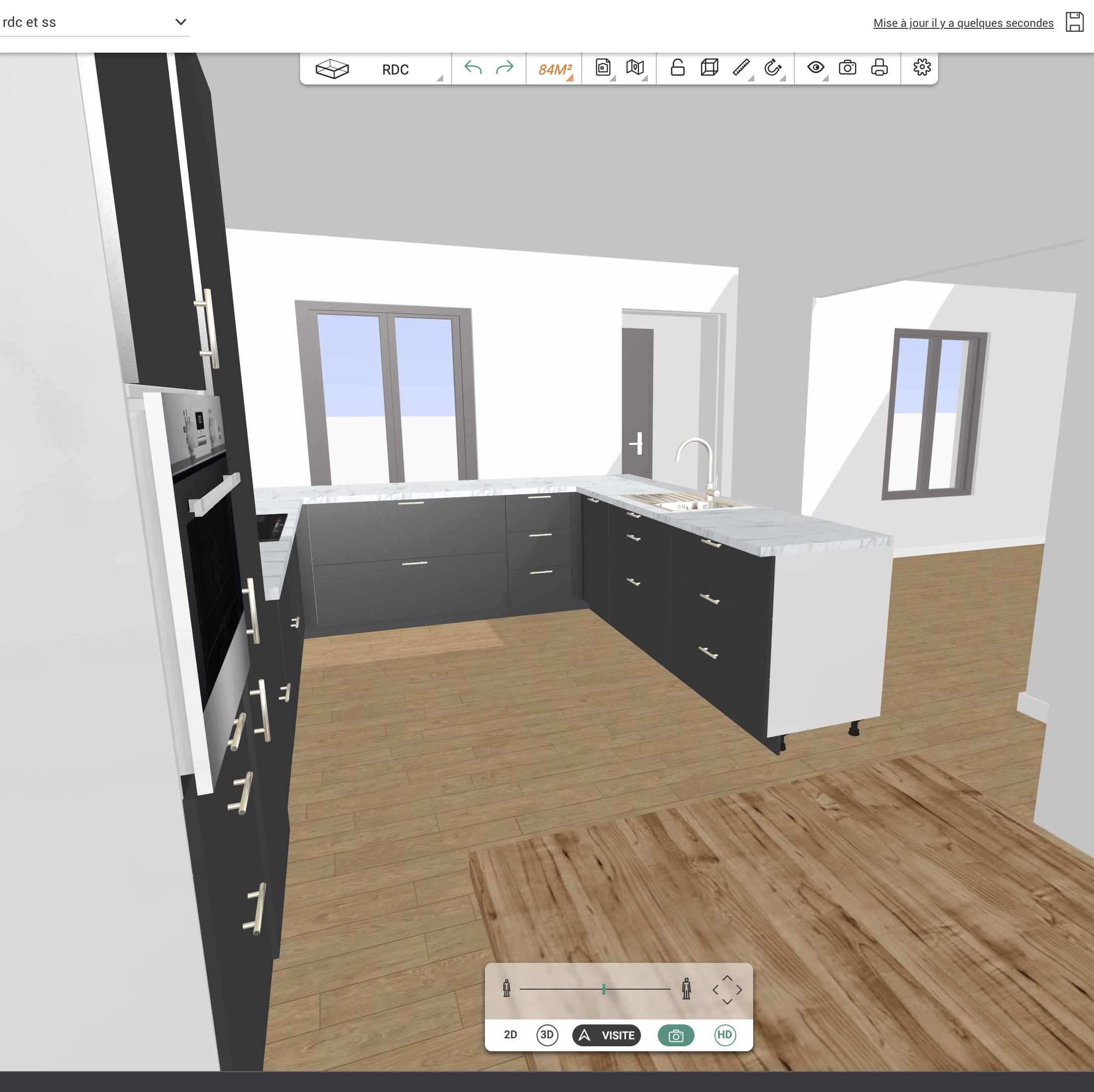
Task: Switch to 2D view mode
Action: (510, 1035)
